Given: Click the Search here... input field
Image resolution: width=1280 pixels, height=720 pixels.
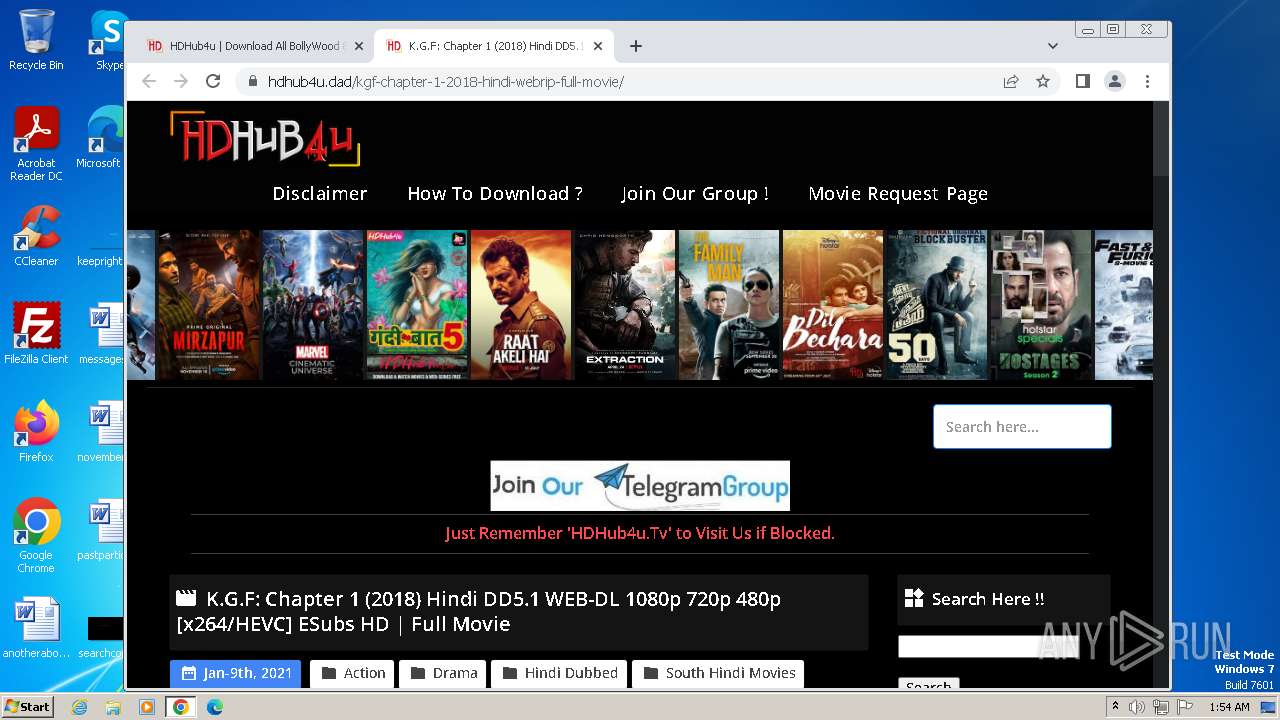Looking at the screenshot, I should pos(1022,427).
